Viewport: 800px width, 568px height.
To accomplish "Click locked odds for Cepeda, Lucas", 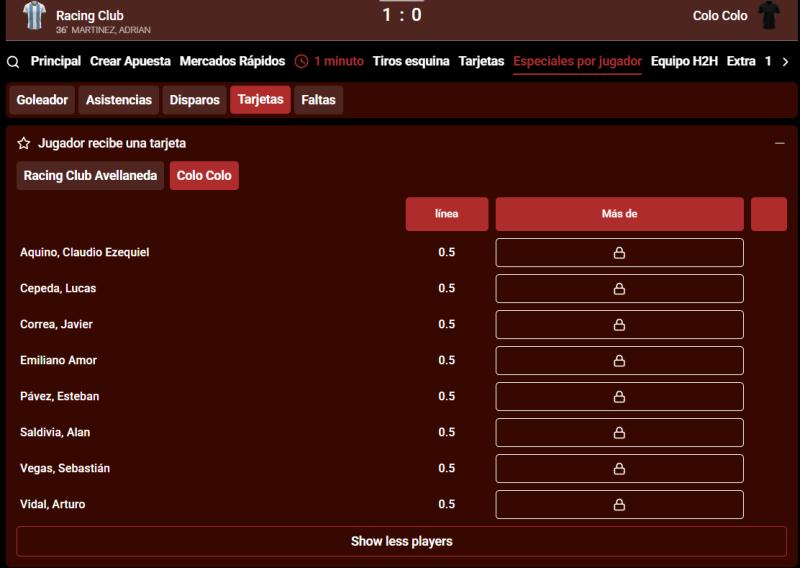I will point(619,289).
